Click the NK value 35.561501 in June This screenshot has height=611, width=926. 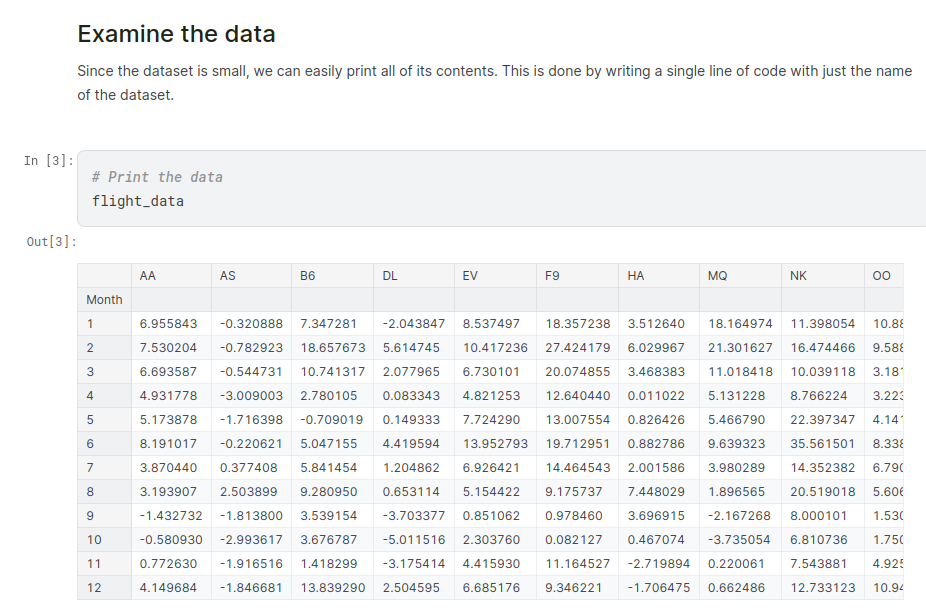coord(822,443)
